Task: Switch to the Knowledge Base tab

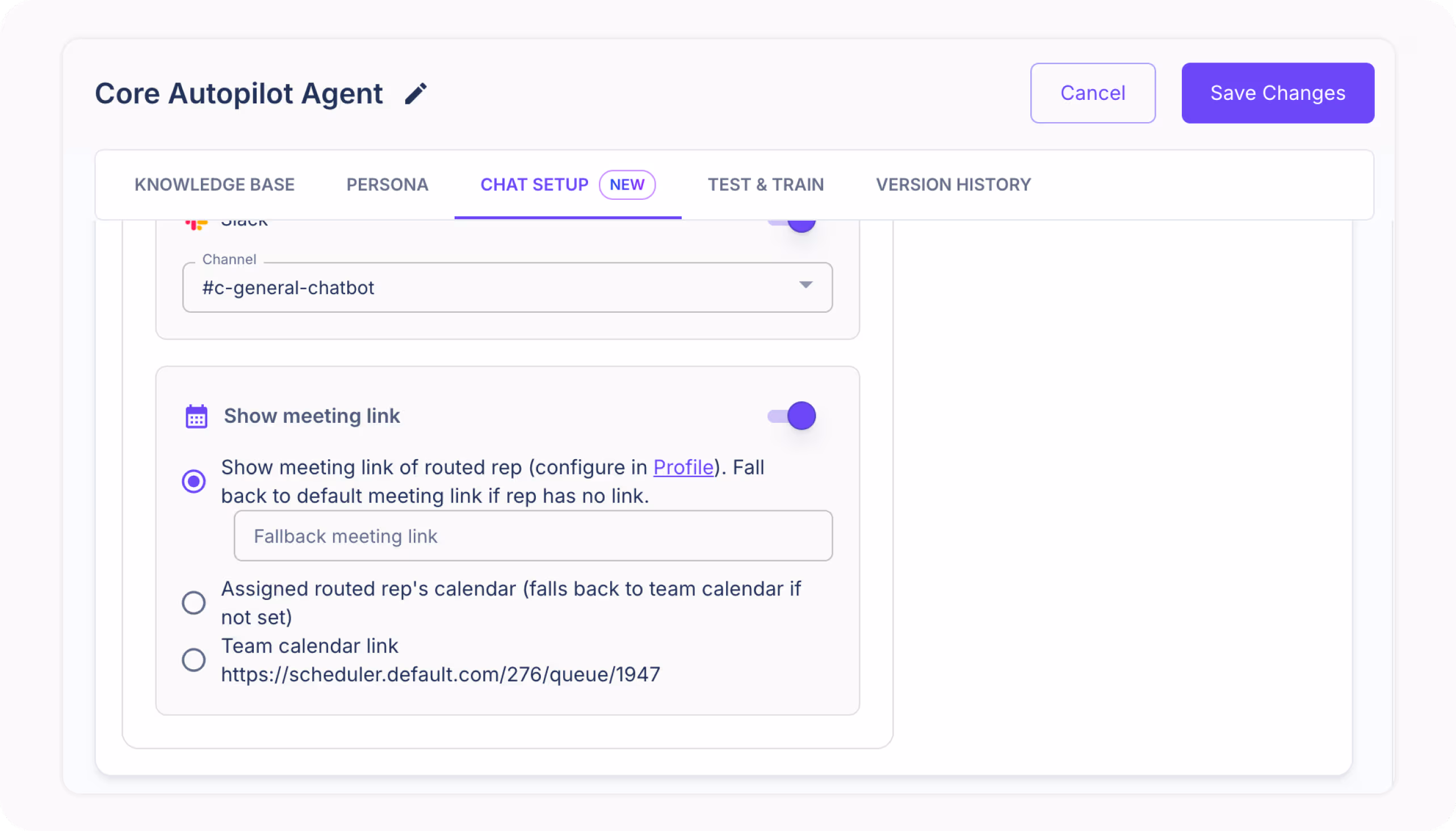Action: [x=214, y=184]
